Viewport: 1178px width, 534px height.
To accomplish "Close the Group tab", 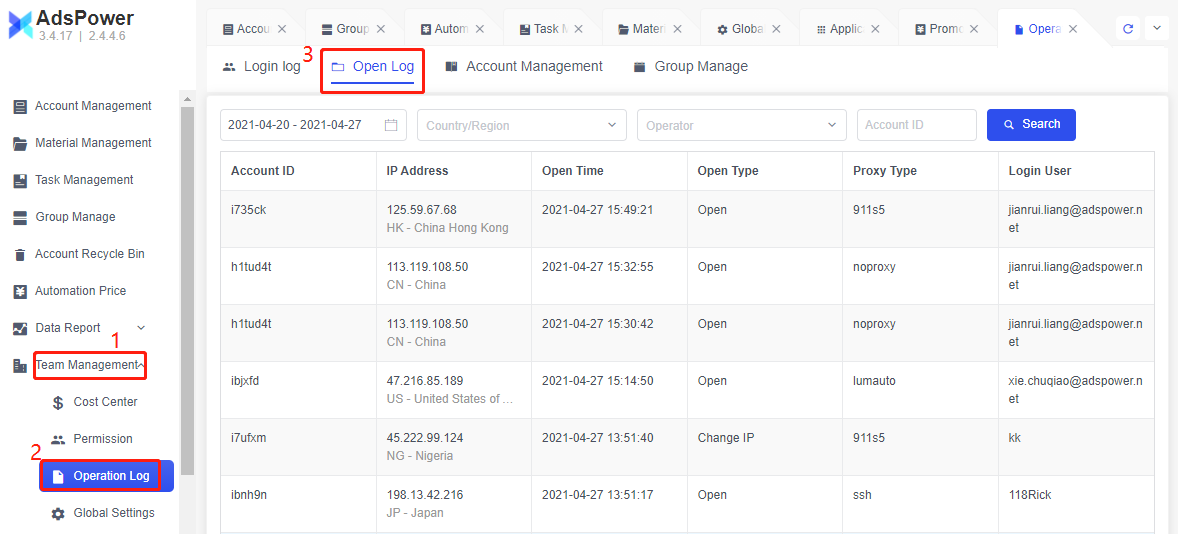I will pos(381,29).
